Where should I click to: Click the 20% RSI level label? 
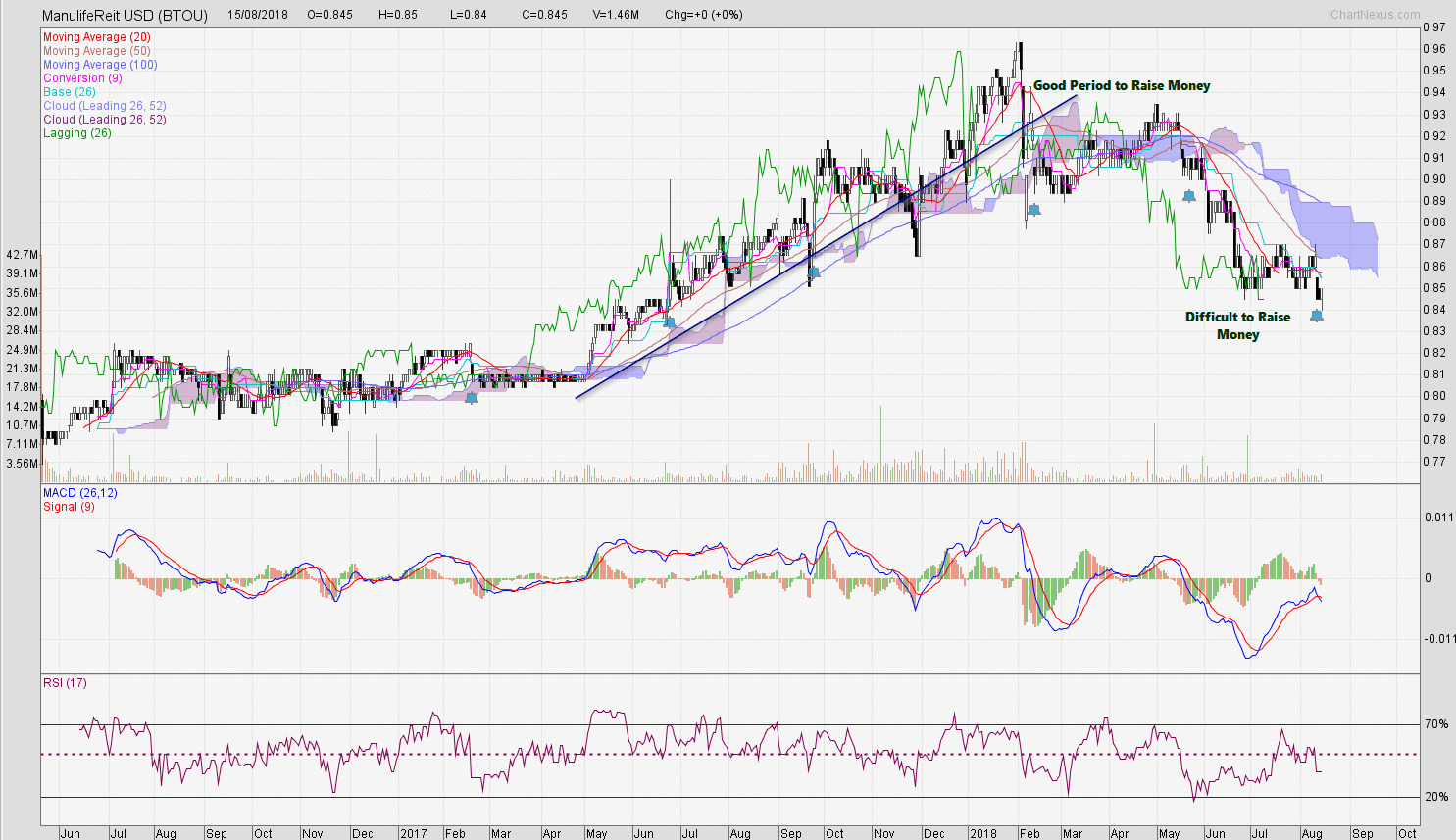point(1436,797)
